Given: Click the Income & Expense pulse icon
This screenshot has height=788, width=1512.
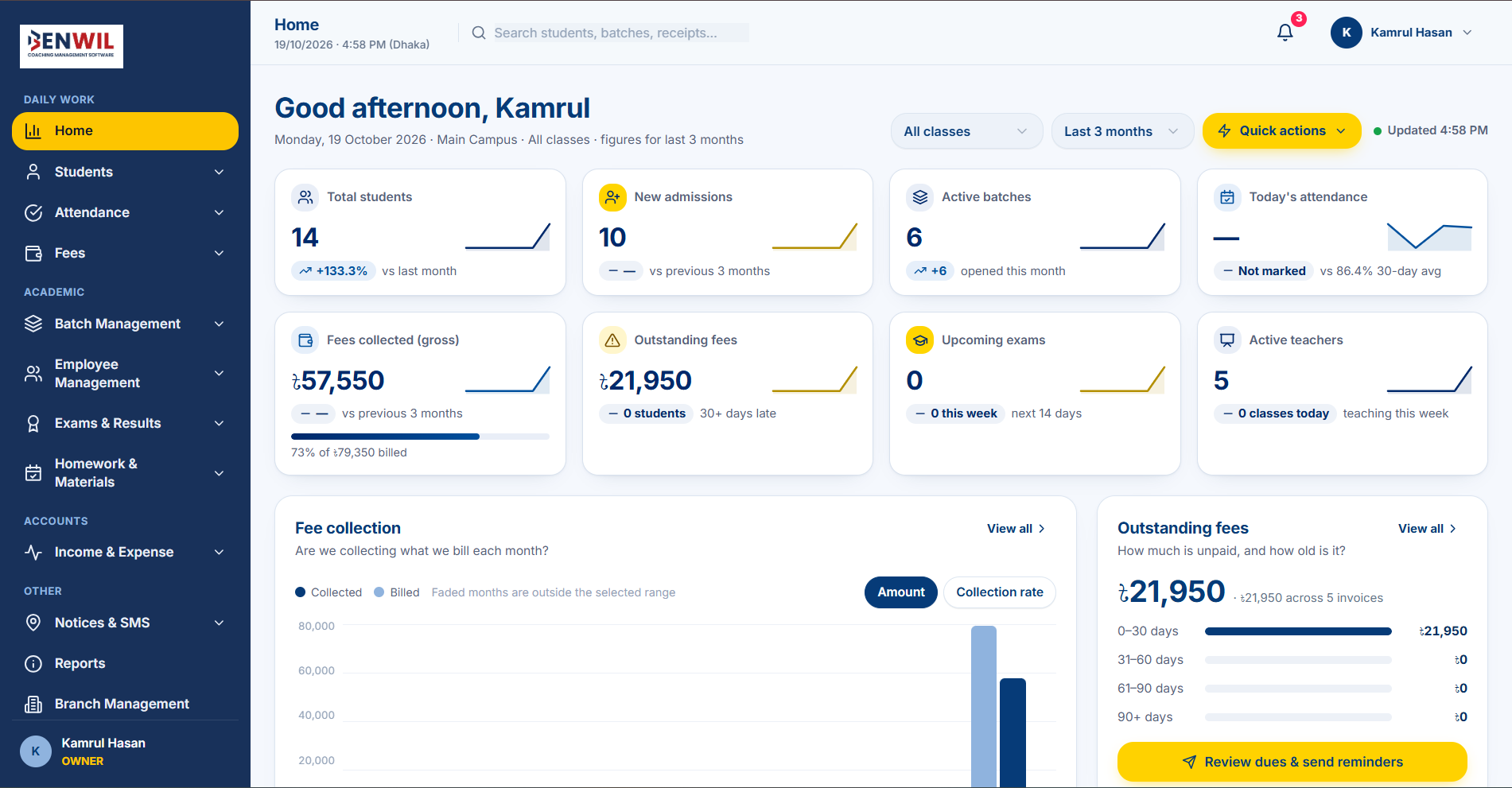Looking at the screenshot, I should tap(33, 552).
